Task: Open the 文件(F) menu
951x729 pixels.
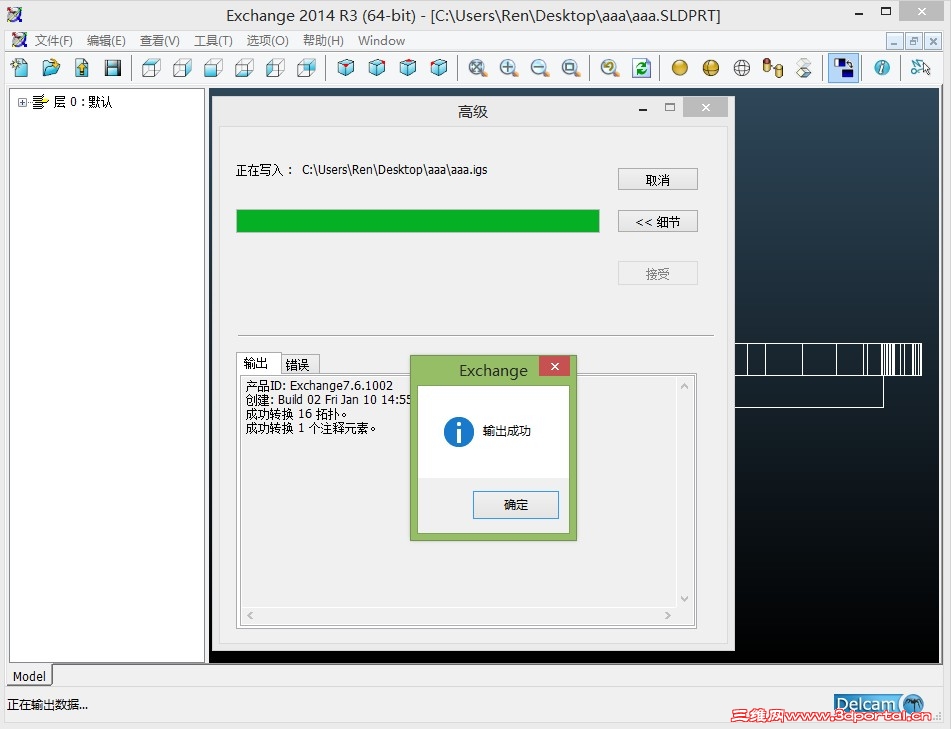Action: click(x=53, y=41)
